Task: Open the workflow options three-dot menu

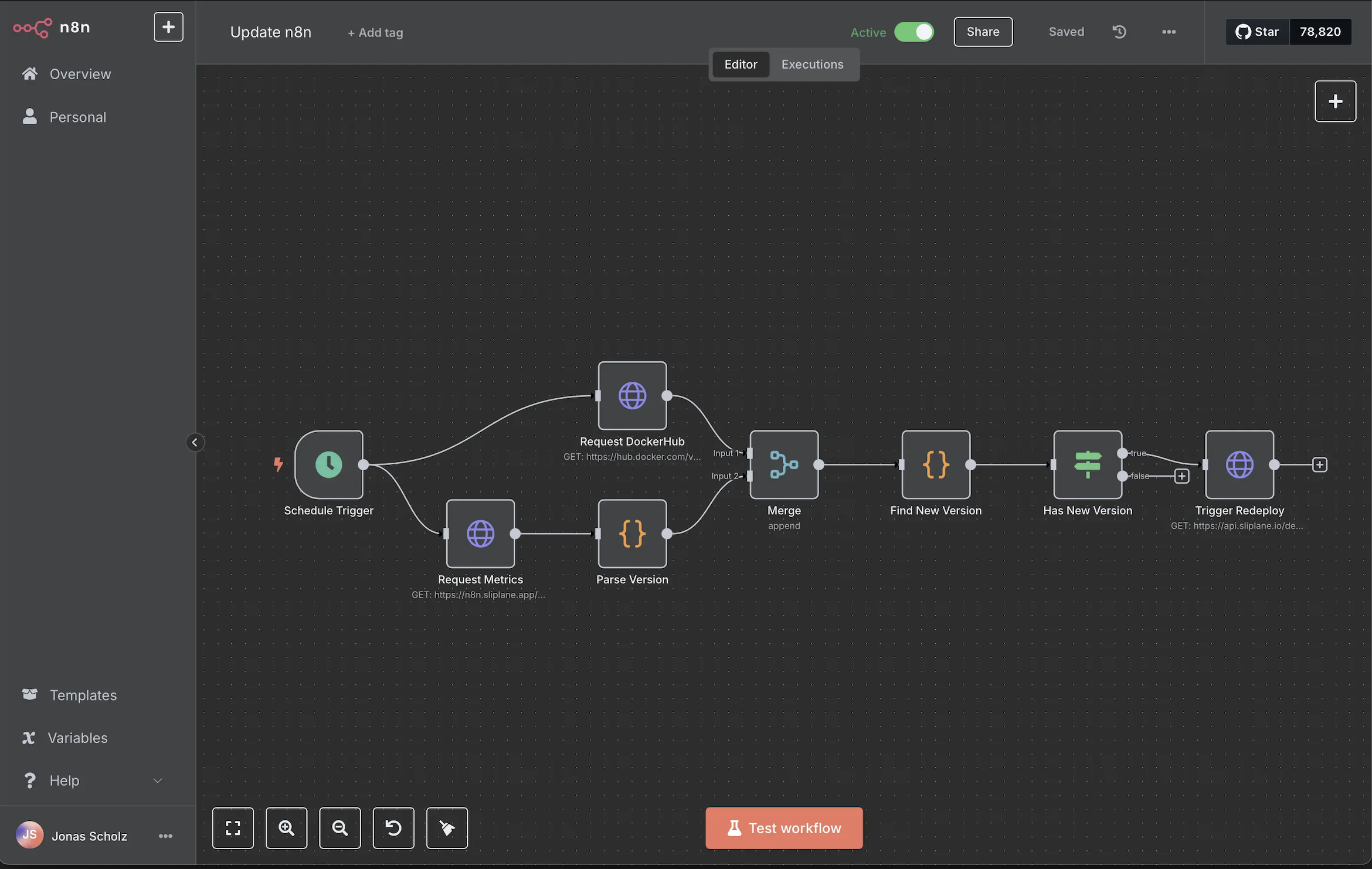Action: point(1169,32)
